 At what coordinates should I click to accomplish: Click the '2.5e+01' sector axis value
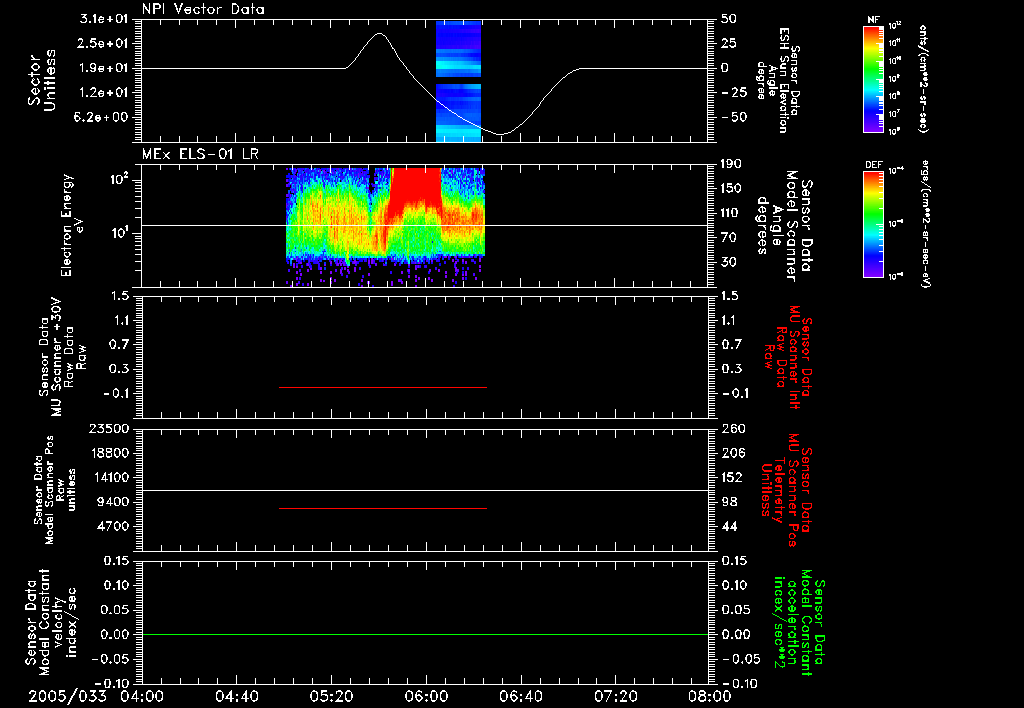click(x=104, y=43)
